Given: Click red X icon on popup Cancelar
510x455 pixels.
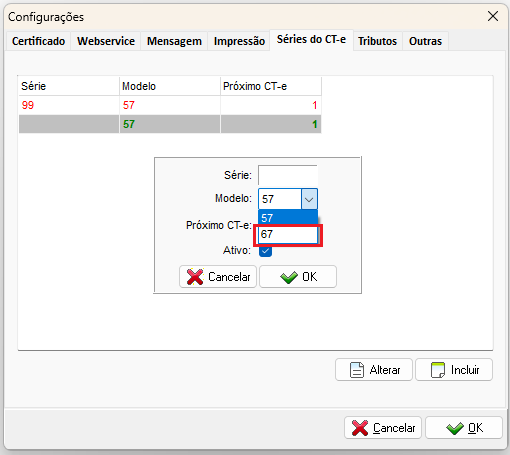Looking at the screenshot, I should pyautogui.click(x=195, y=277).
